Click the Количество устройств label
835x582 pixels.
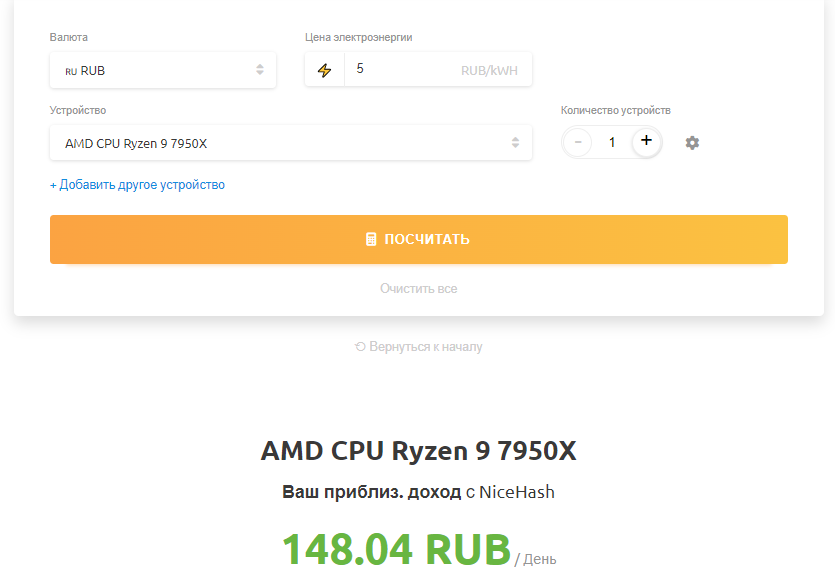point(615,110)
